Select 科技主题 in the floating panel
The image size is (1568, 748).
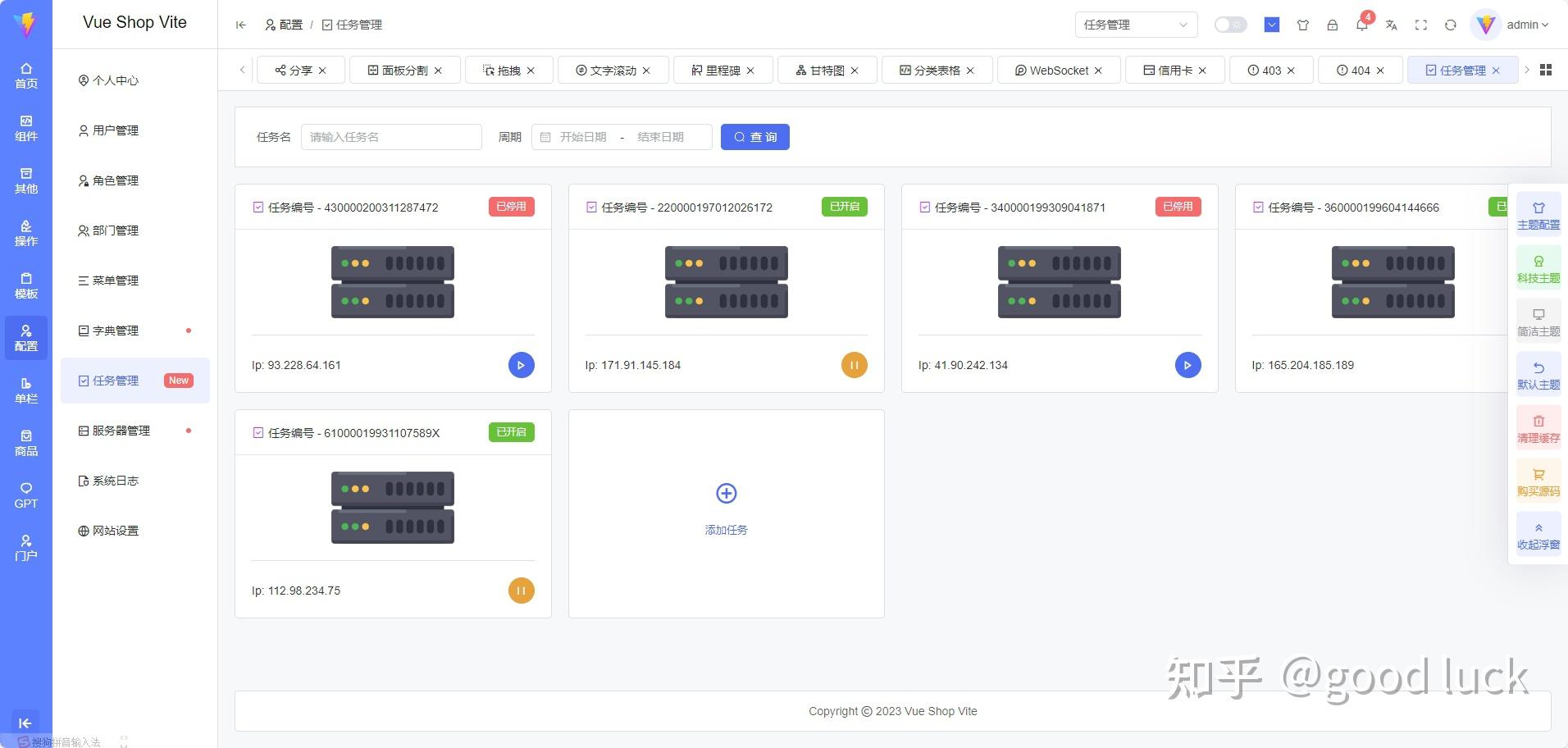[x=1538, y=269]
